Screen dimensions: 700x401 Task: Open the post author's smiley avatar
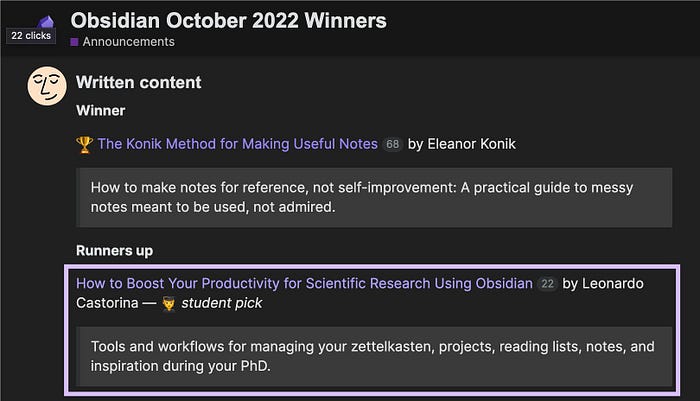[x=46, y=88]
